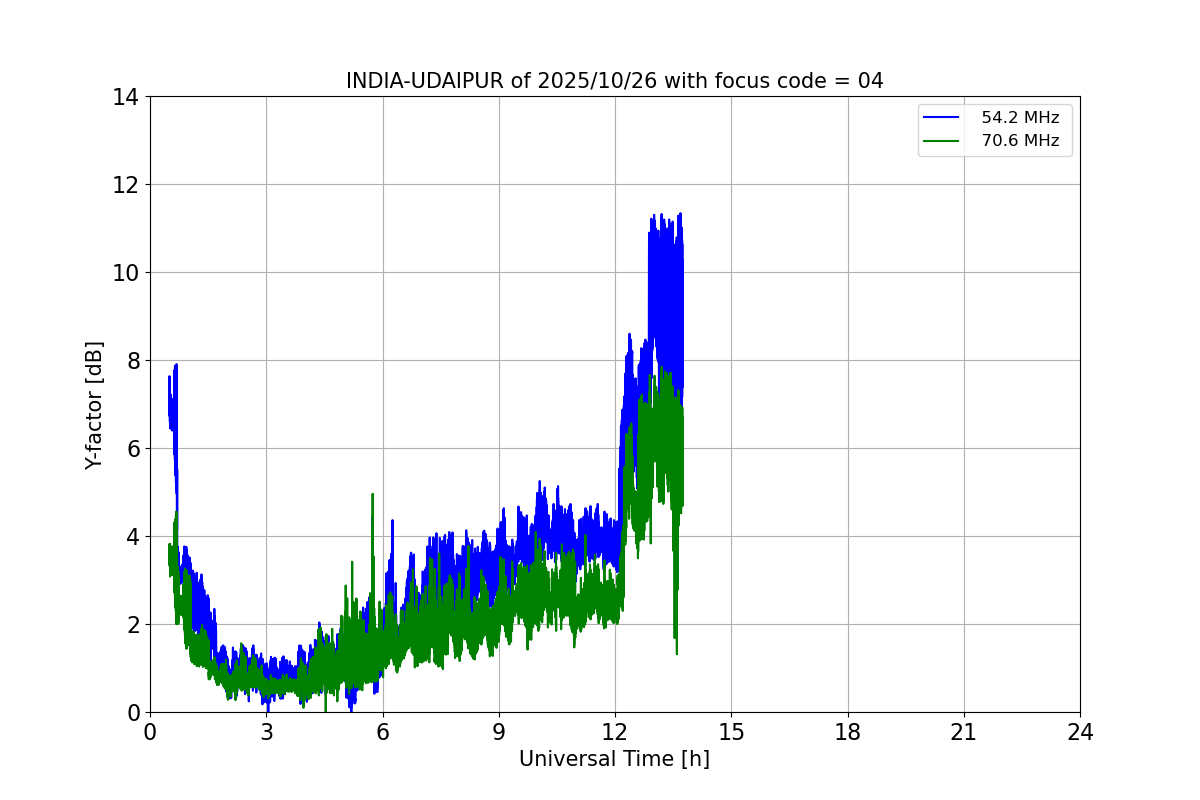Click the x-axis tick label 9
This screenshot has width=1200, height=800.
coord(499,732)
